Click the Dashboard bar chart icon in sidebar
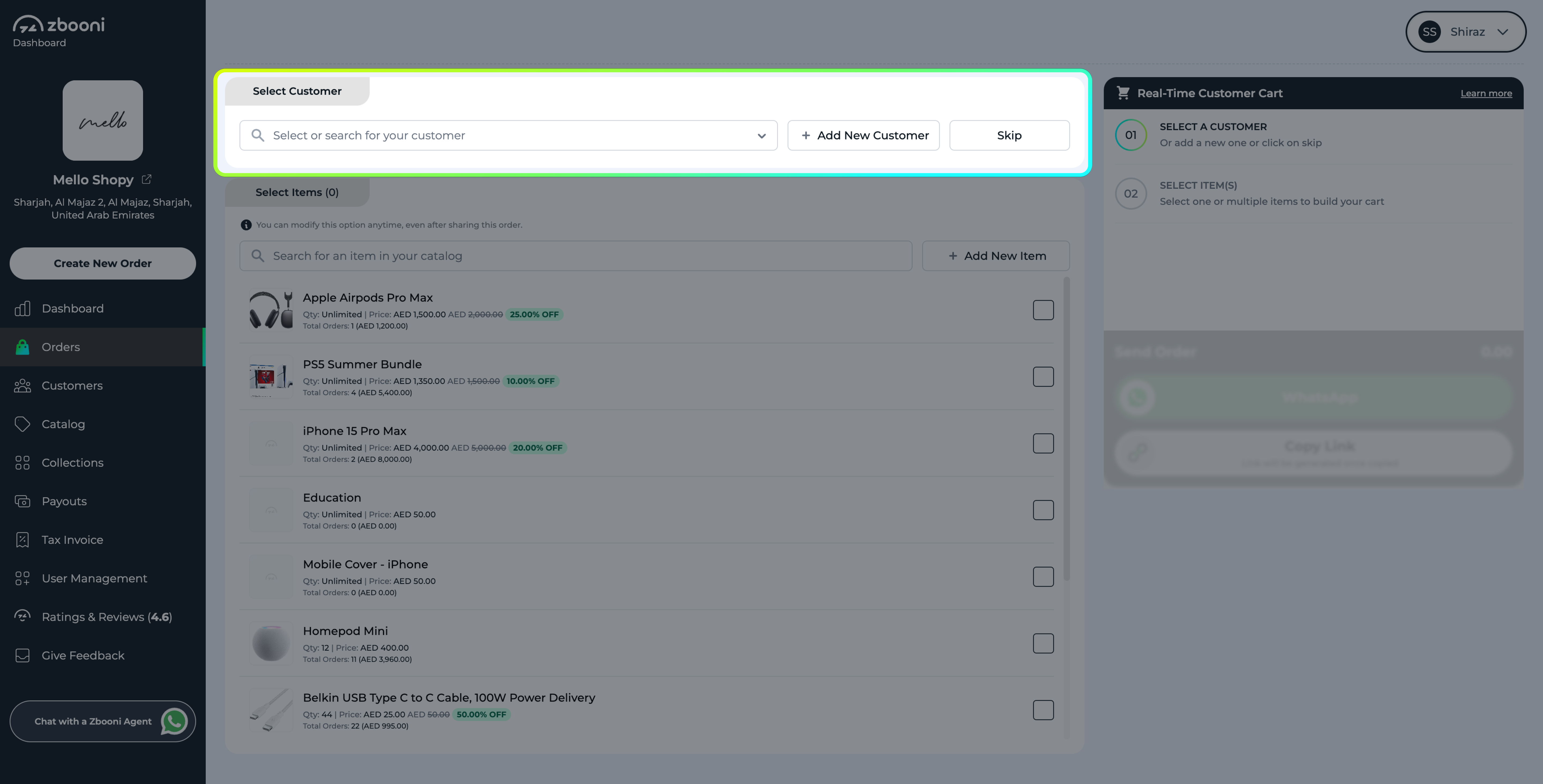The width and height of the screenshot is (1543, 784). tap(22, 308)
